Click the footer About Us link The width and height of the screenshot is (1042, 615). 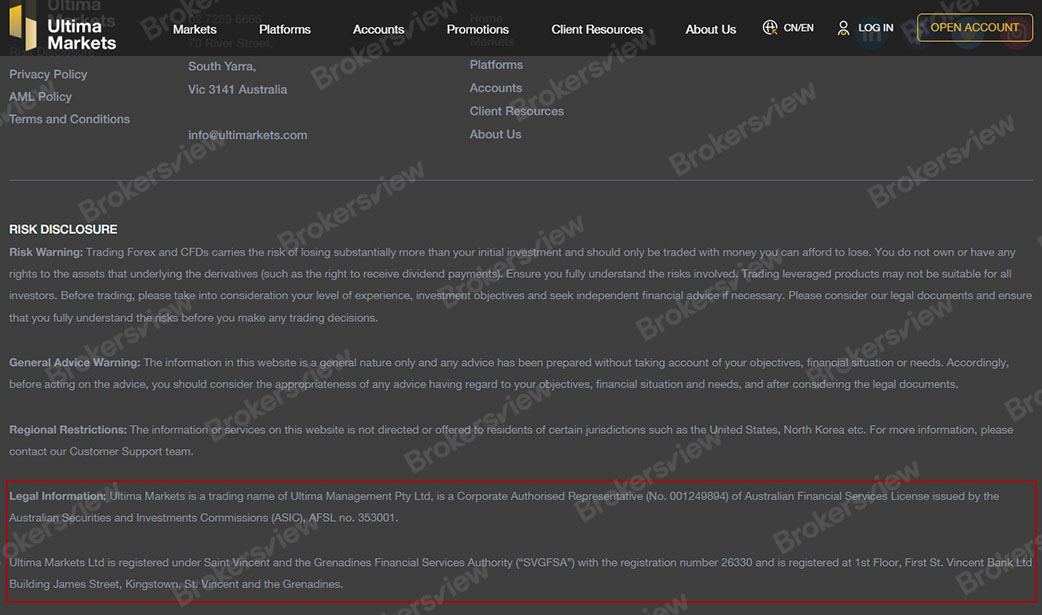coord(495,134)
